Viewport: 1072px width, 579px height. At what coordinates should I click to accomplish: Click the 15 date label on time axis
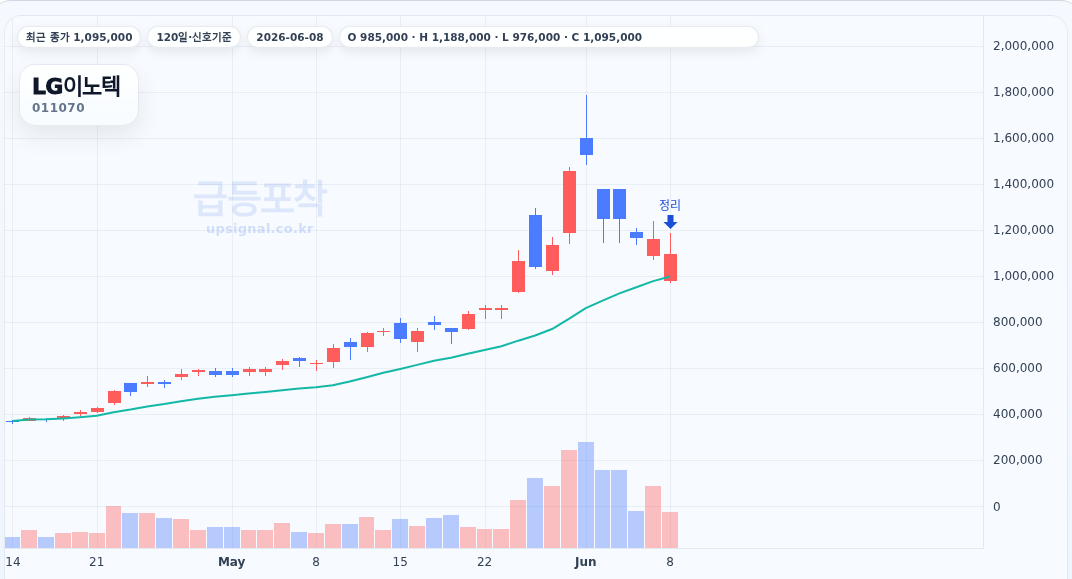click(x=400, y=562)
